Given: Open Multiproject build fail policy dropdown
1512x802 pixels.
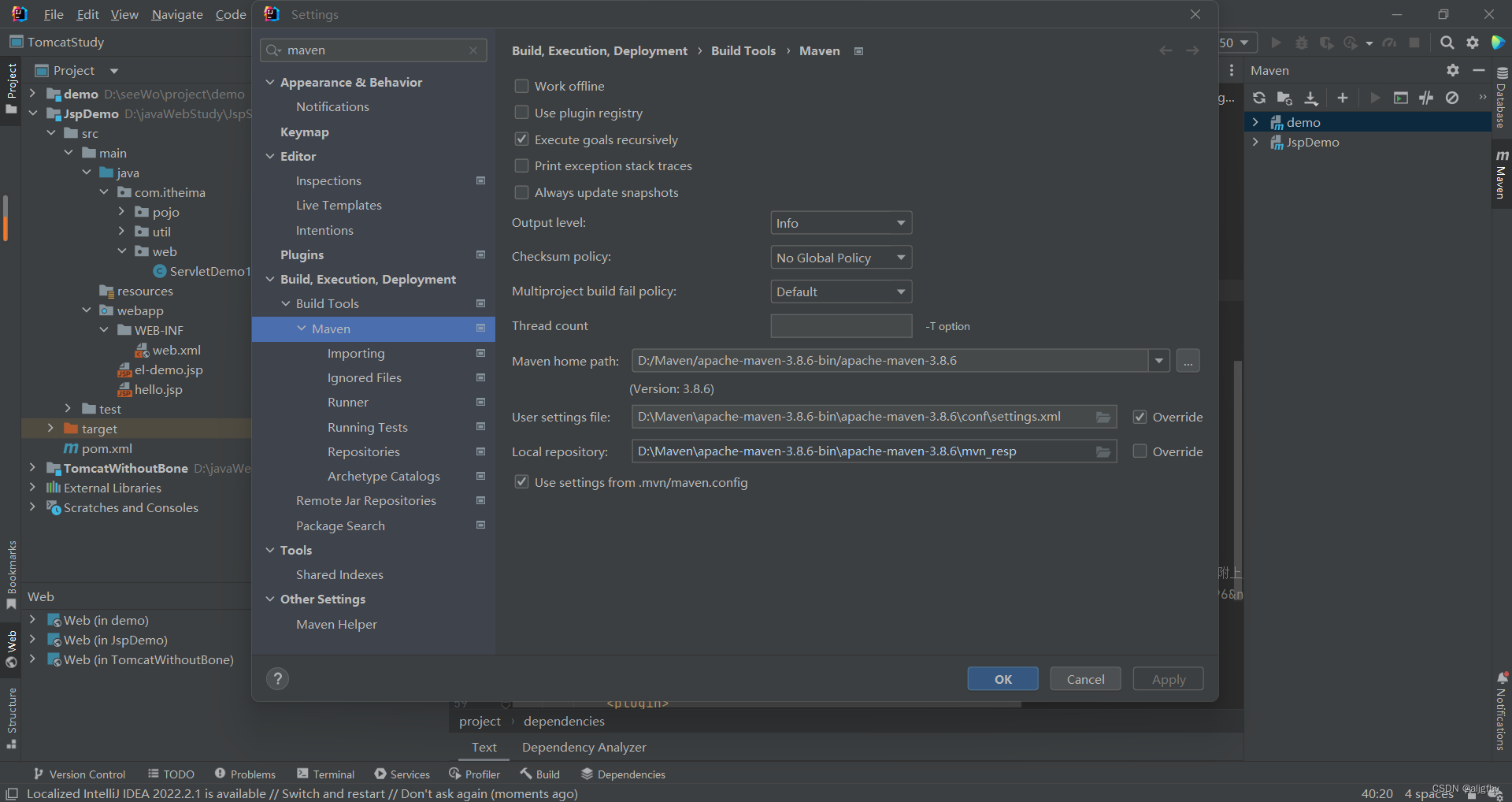Looking at the screenshot, I should (840, 291).
